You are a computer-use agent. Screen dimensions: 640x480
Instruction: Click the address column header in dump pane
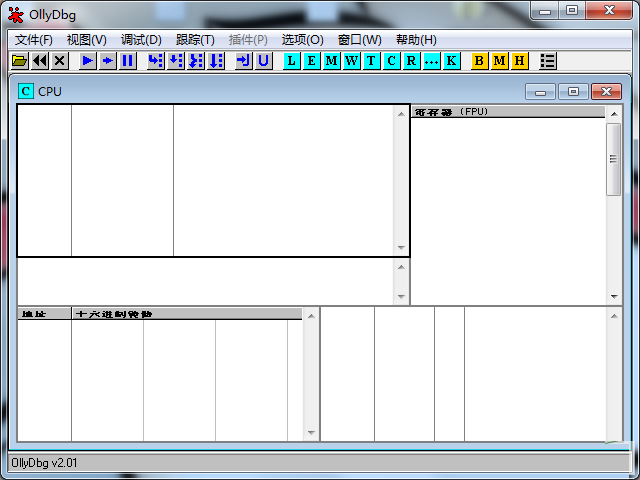[x=44, y=313]
